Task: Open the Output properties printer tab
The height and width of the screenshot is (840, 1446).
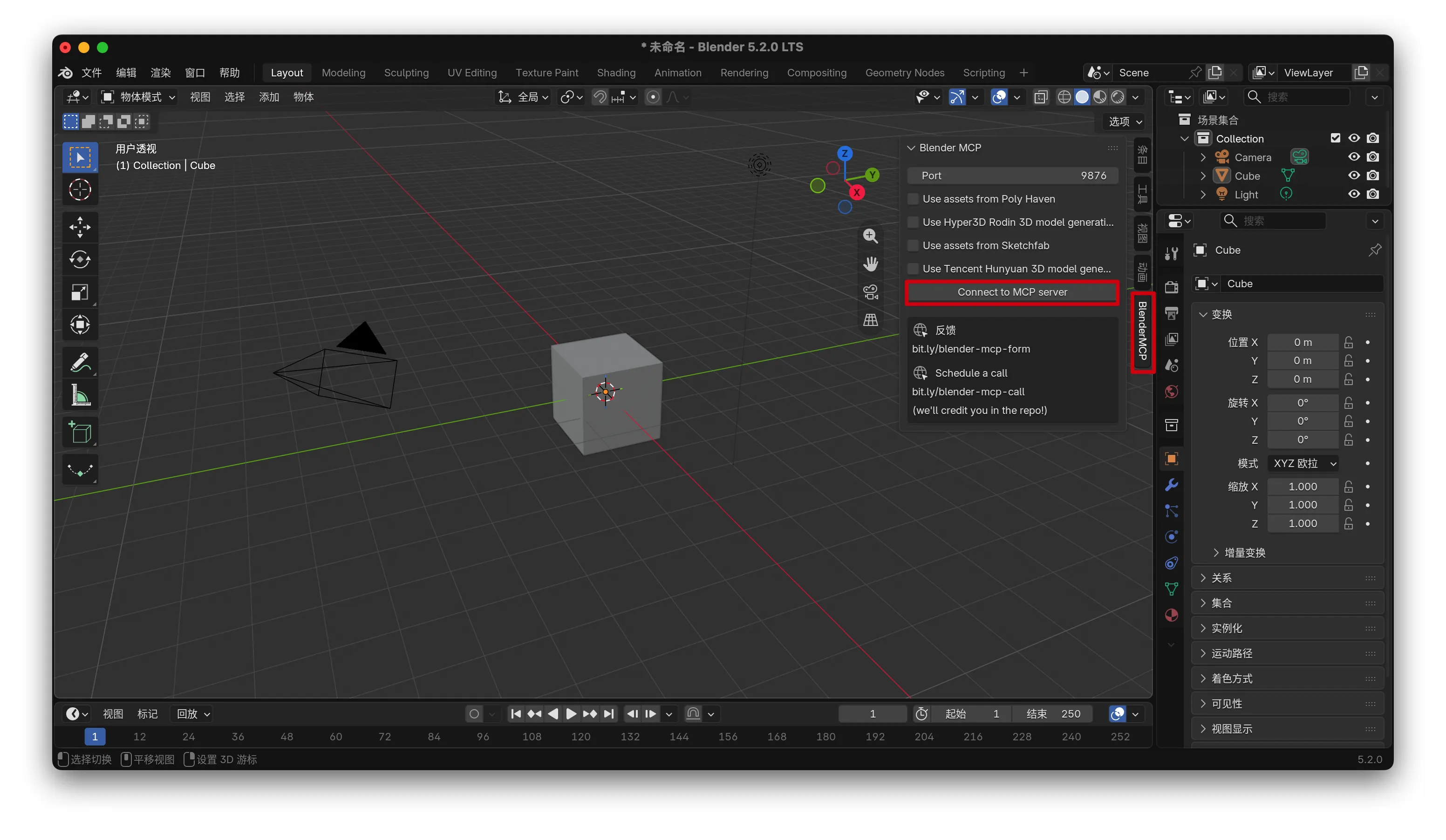Action: [1171, 313]
